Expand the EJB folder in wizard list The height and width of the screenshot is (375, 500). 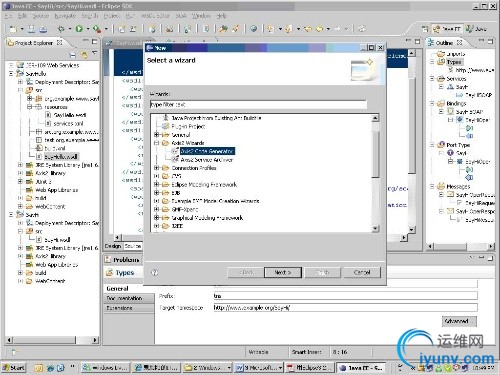tap(156, 193)
